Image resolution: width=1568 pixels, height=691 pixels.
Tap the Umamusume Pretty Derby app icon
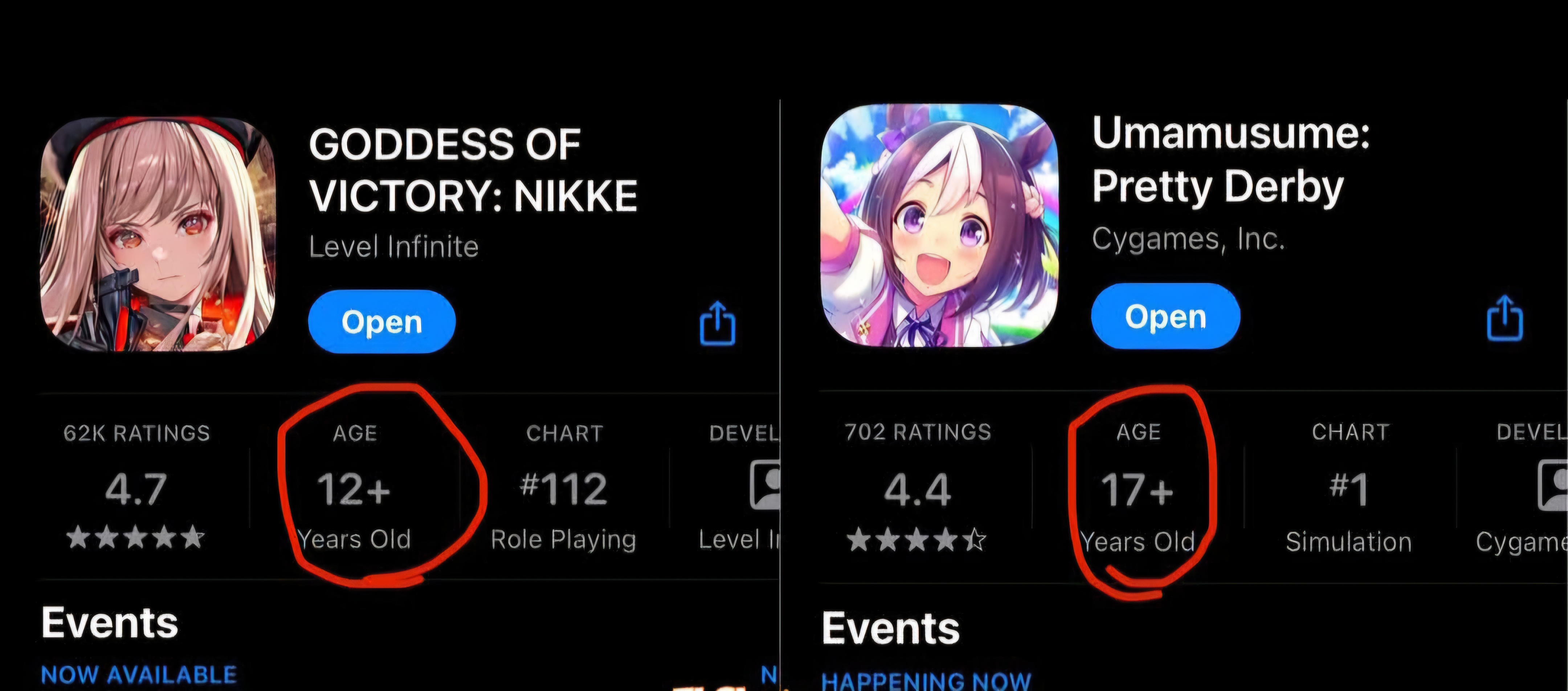[x=939, y=226]
